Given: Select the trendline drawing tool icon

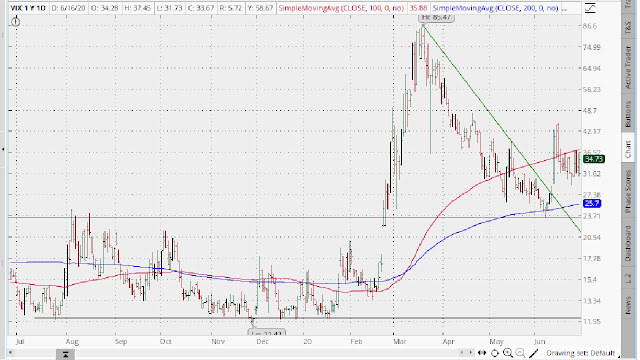Looking at the screenshot, I should tap(533, 353).
